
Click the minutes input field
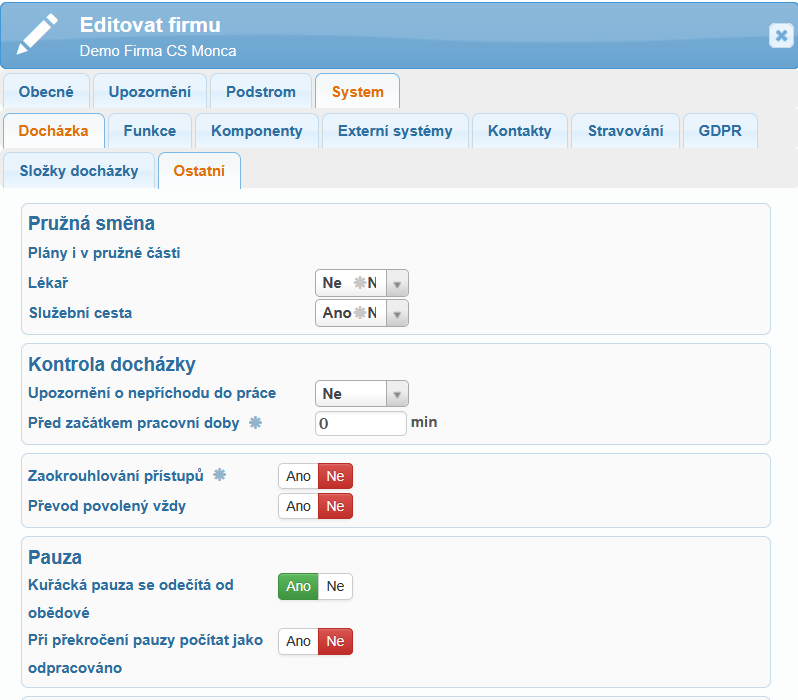click(361, 423)
